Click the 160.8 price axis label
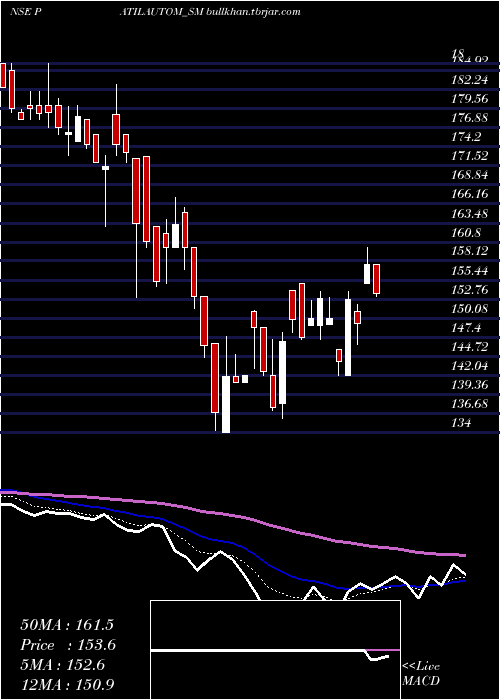Image resolution: width=500 pixels, height=700 pixels. 467,233
